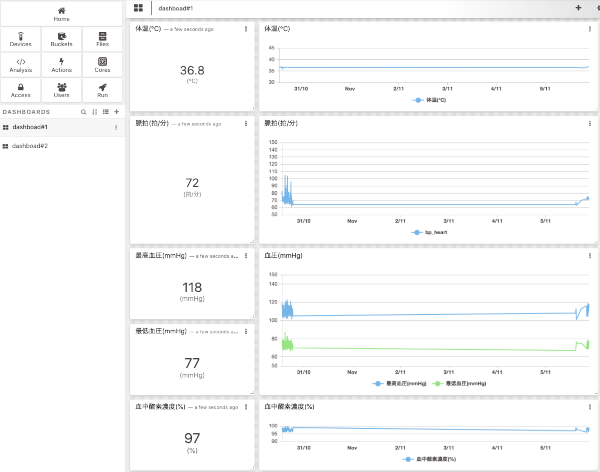Open the Run section

(103, 90)
